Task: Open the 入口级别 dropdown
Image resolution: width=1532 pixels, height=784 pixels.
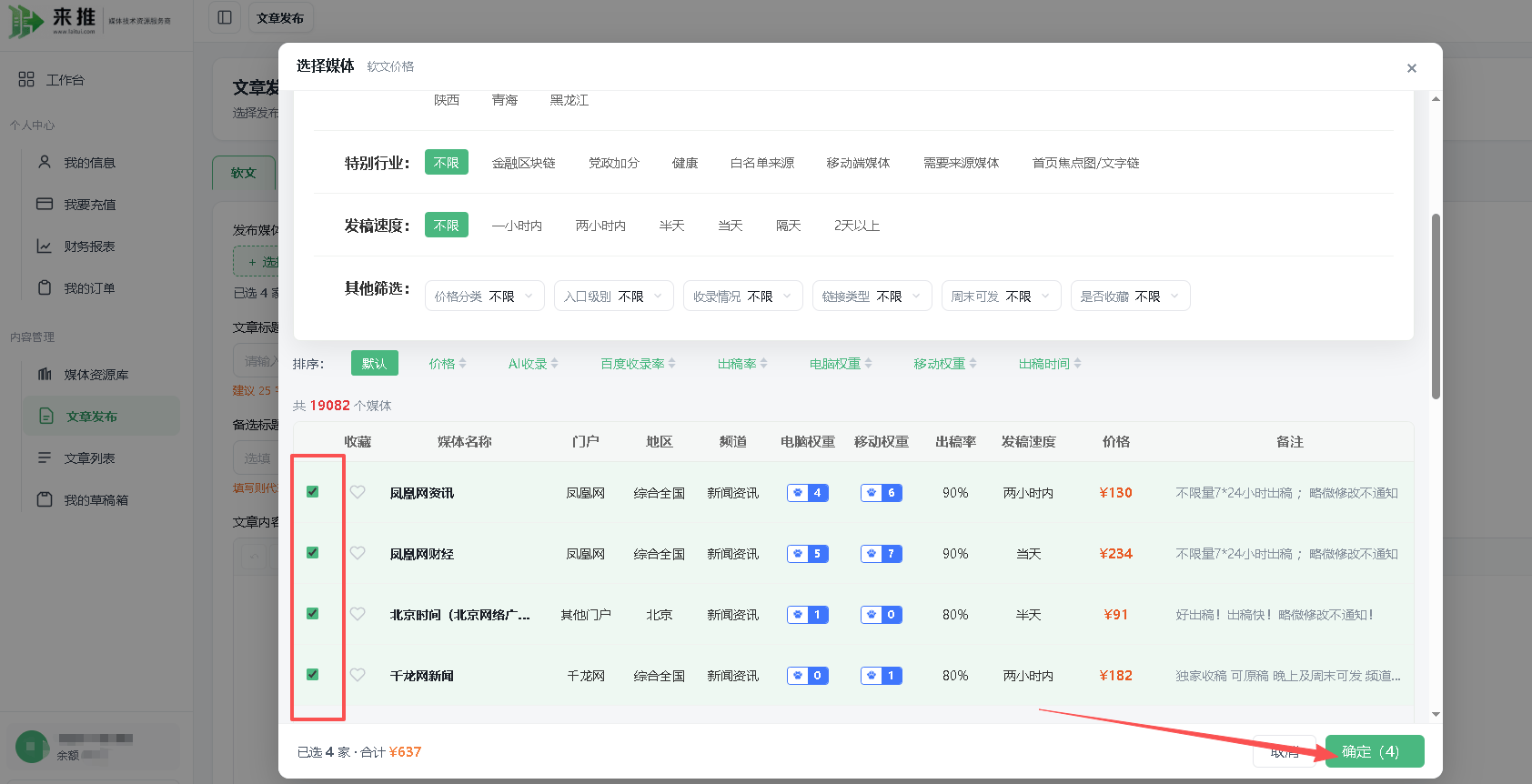Action: 614,296
